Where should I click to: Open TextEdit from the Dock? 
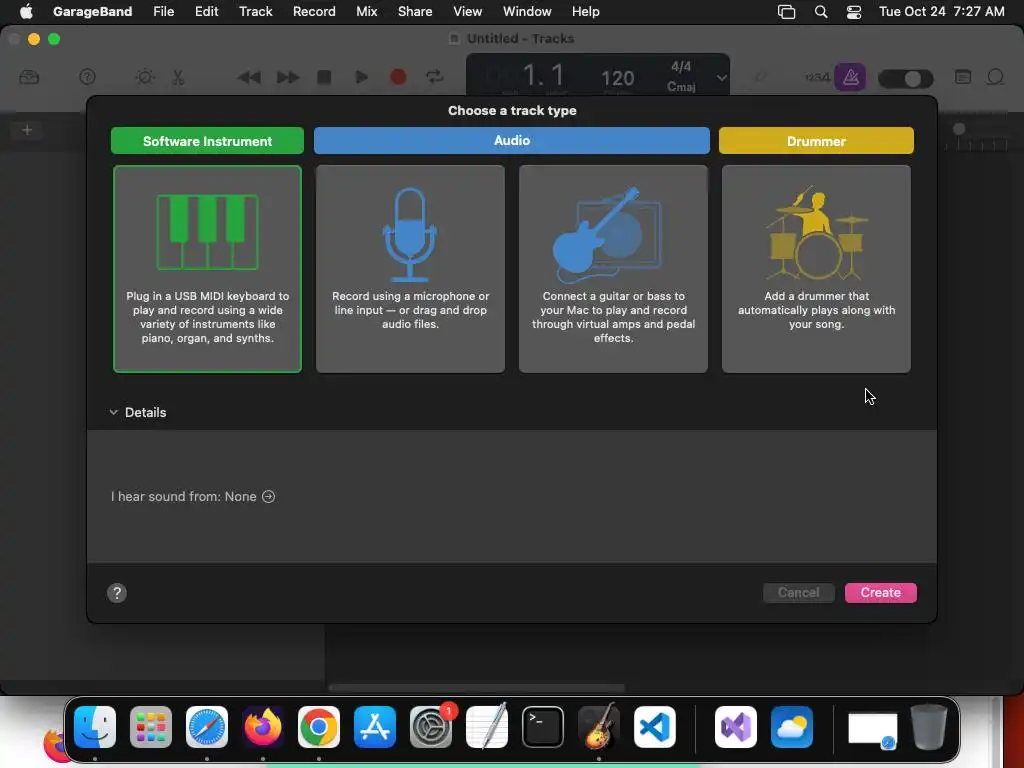coord(487,726)
